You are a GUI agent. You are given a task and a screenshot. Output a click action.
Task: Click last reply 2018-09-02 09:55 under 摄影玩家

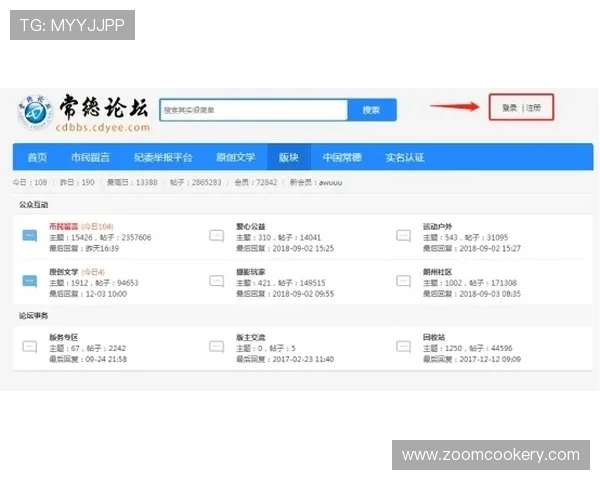(x=285, y=294)
